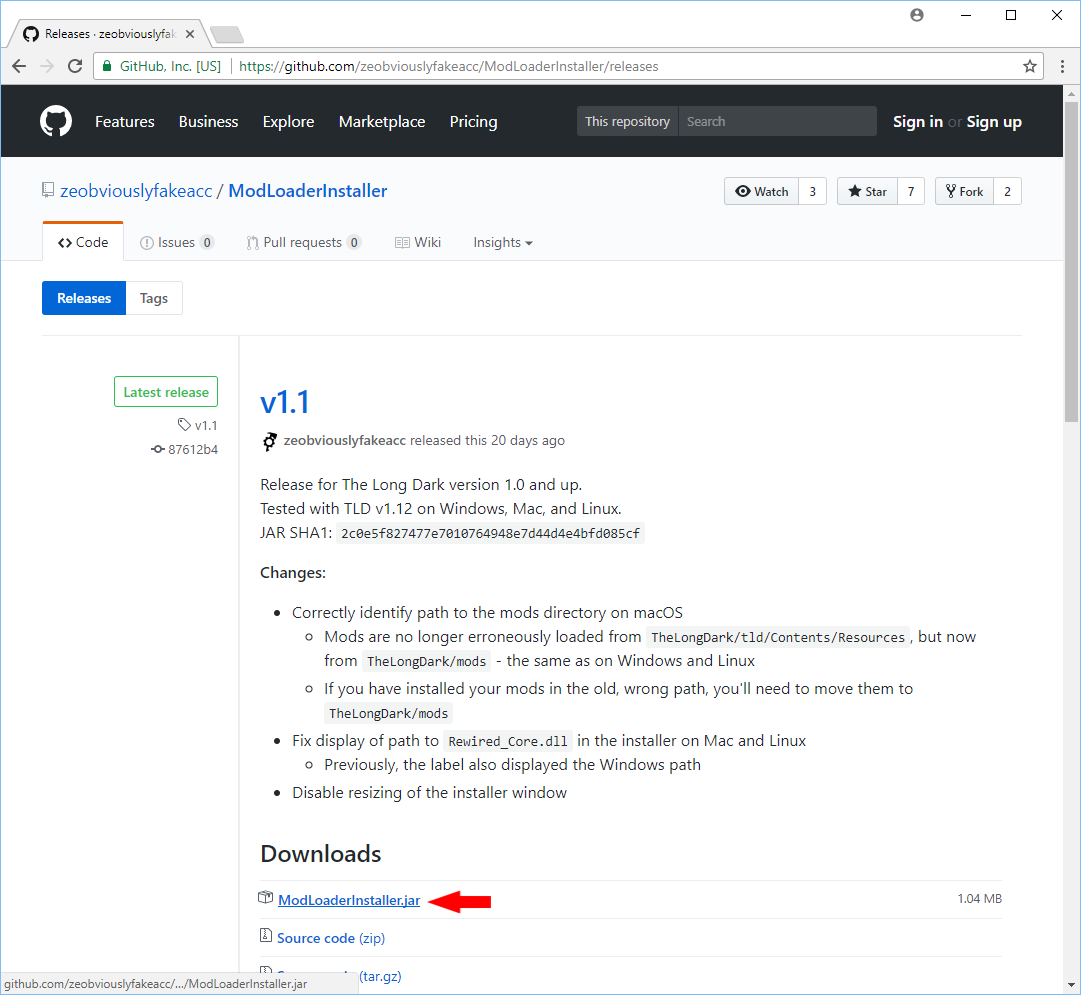Switch to the Code tab
This screenshot has height=995, width=1081.
(x=83, y=242)
